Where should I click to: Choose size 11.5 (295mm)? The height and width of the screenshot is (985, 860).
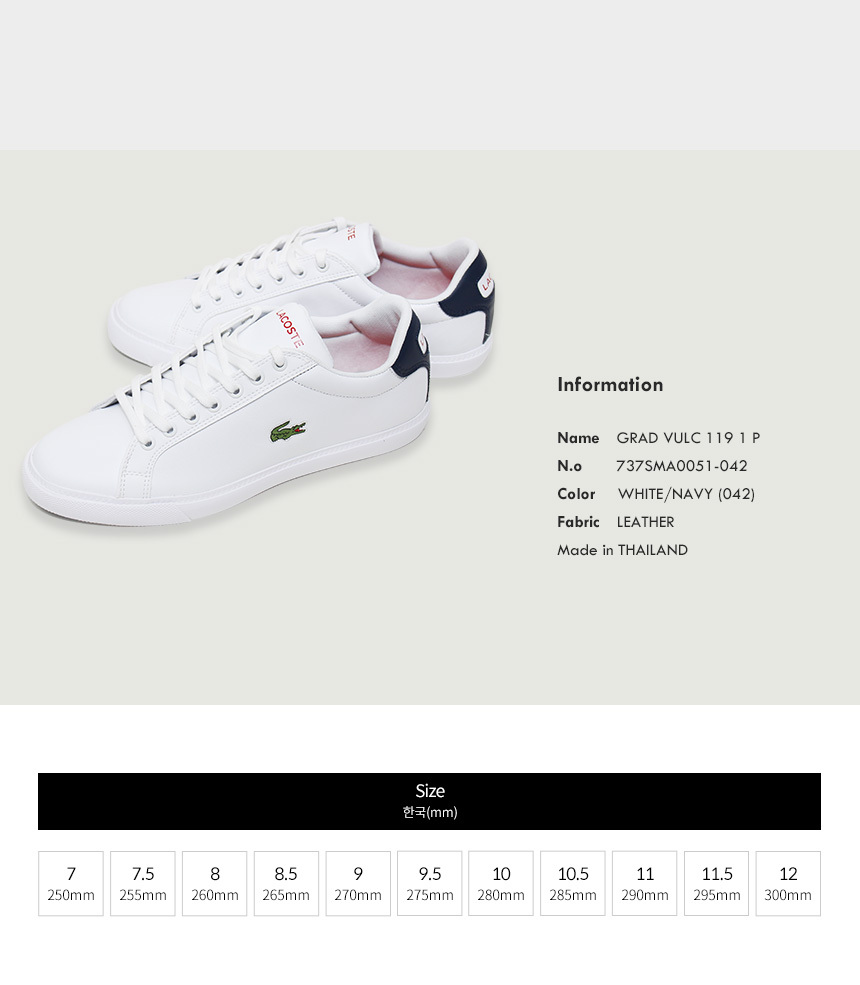pyautogui.click(x=716, y=883)
